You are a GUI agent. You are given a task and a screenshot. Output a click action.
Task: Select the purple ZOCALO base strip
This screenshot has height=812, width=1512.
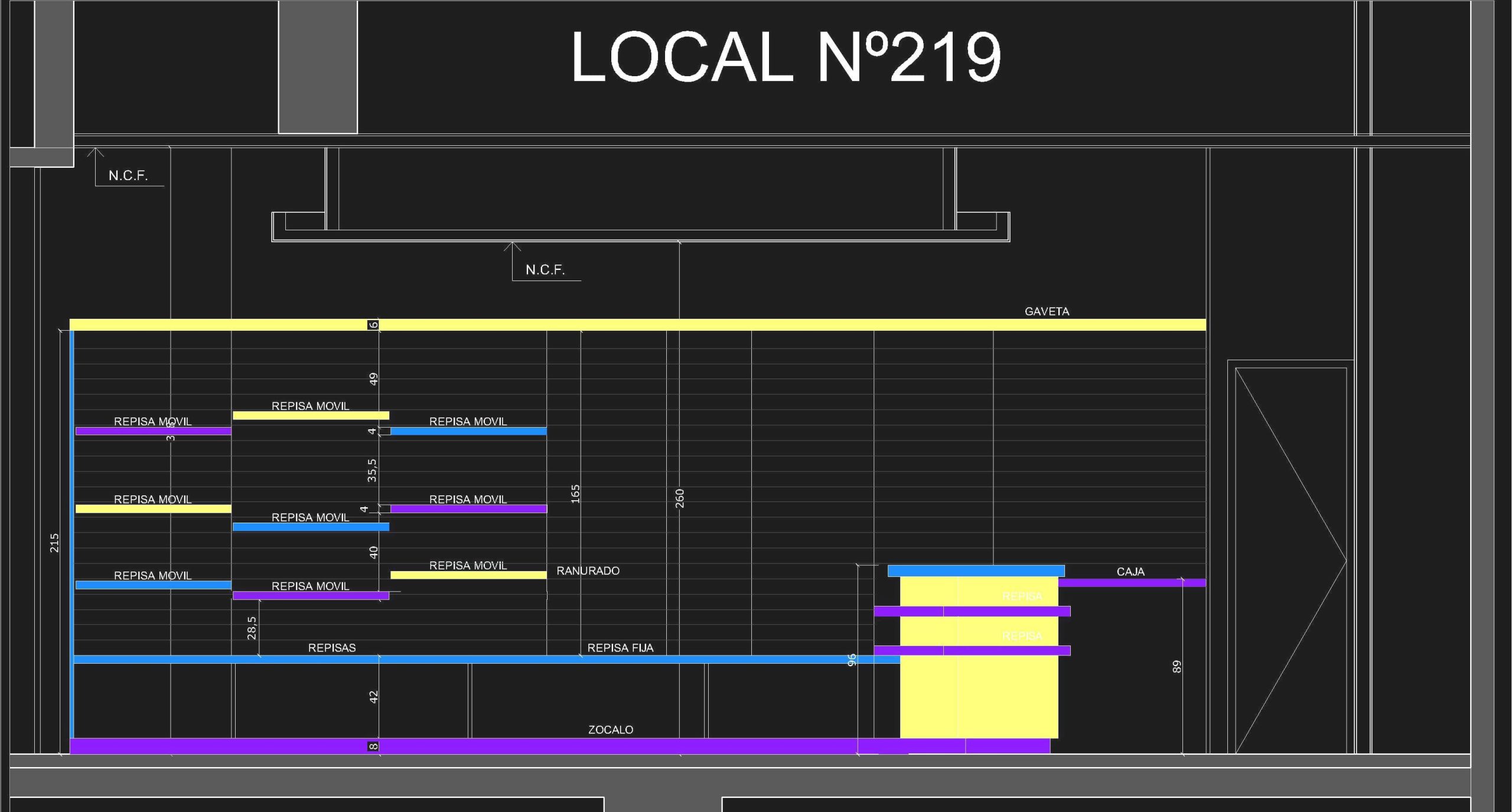(532, 746)
